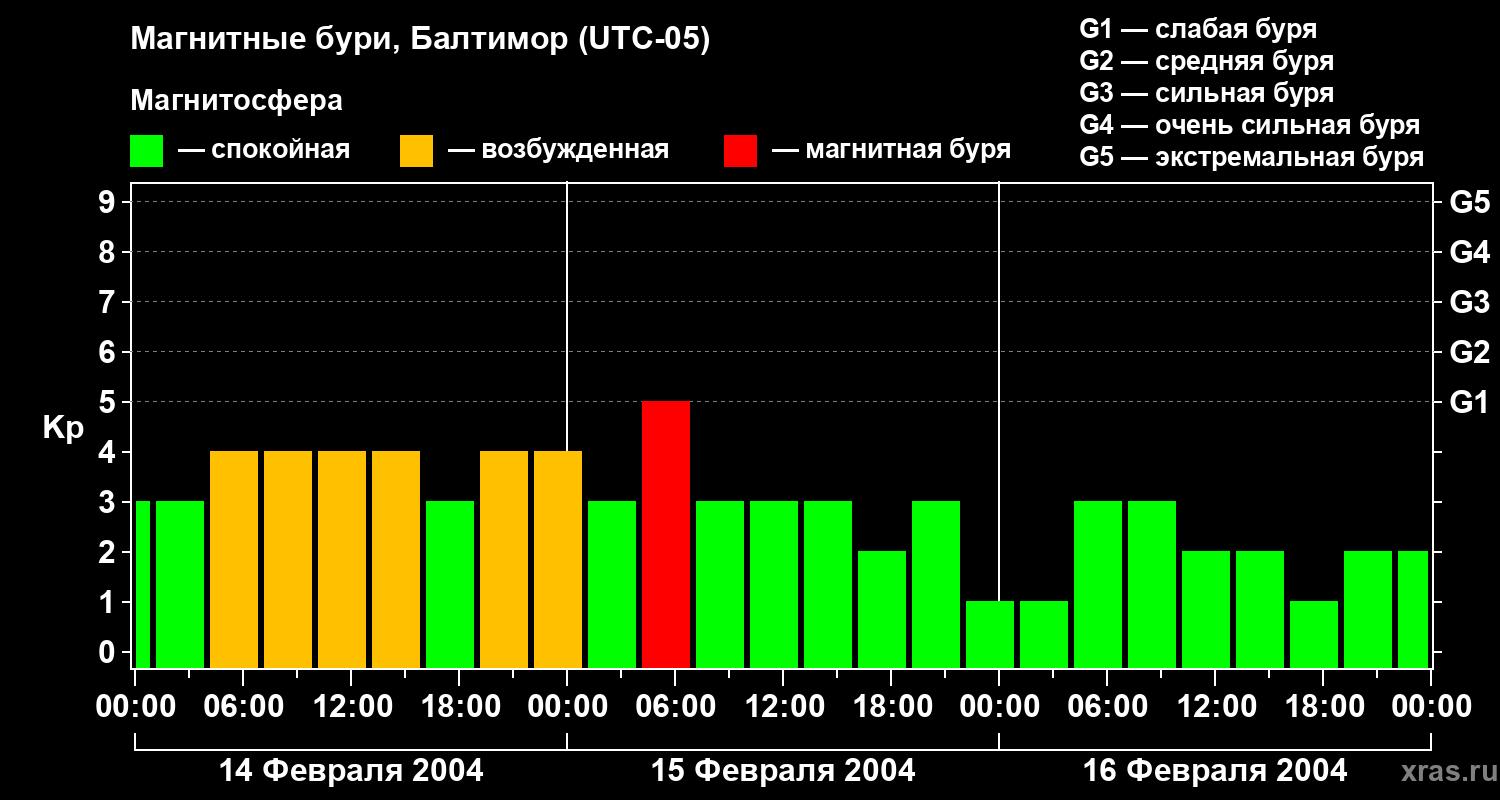The width and height of the screenshot is (1500, 800).
Task: Click the 'Kp' axis label
Action: [x=63, y=429]
